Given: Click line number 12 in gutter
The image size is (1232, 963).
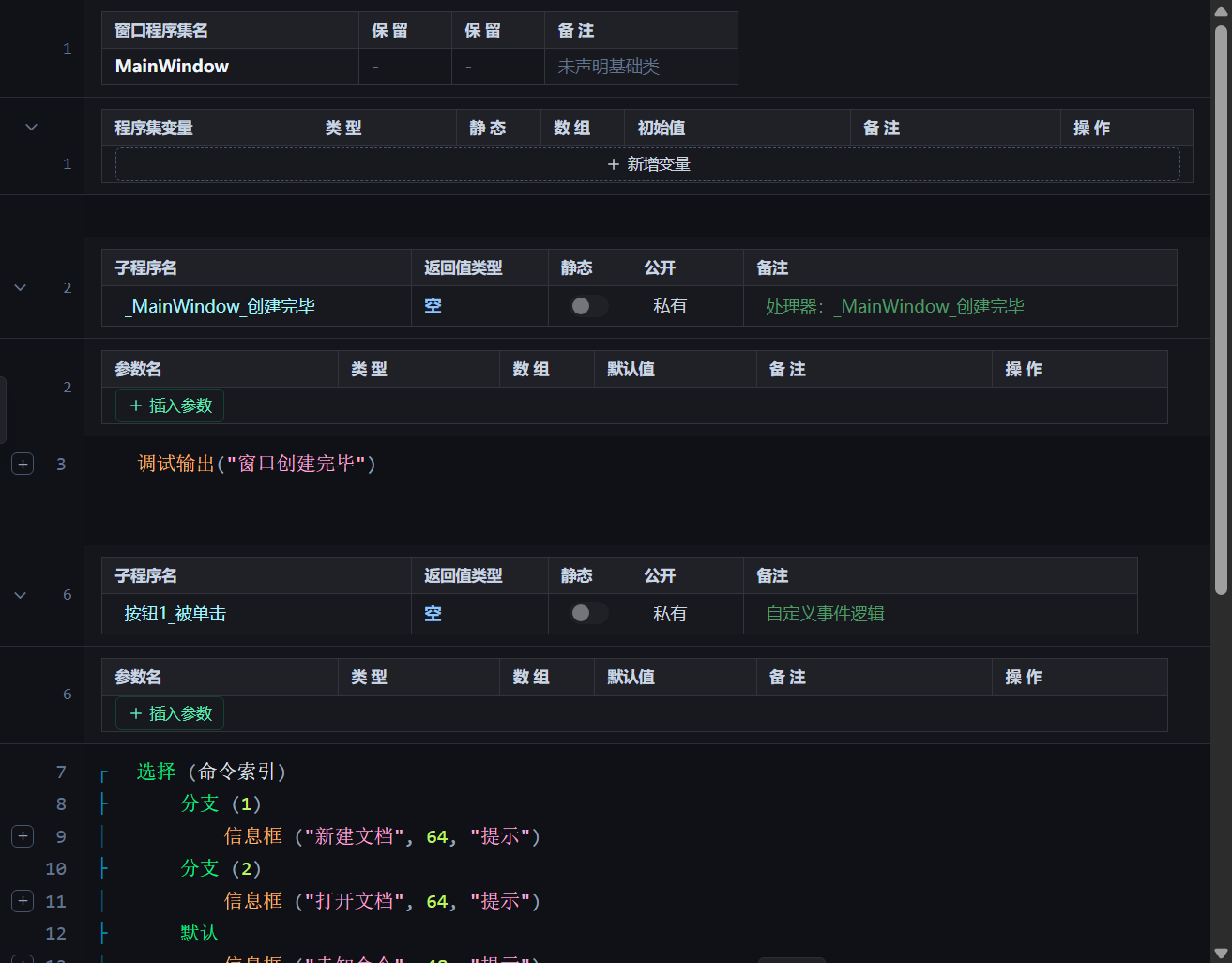Looking at the screenshot, I should click(x=56, y=933).
